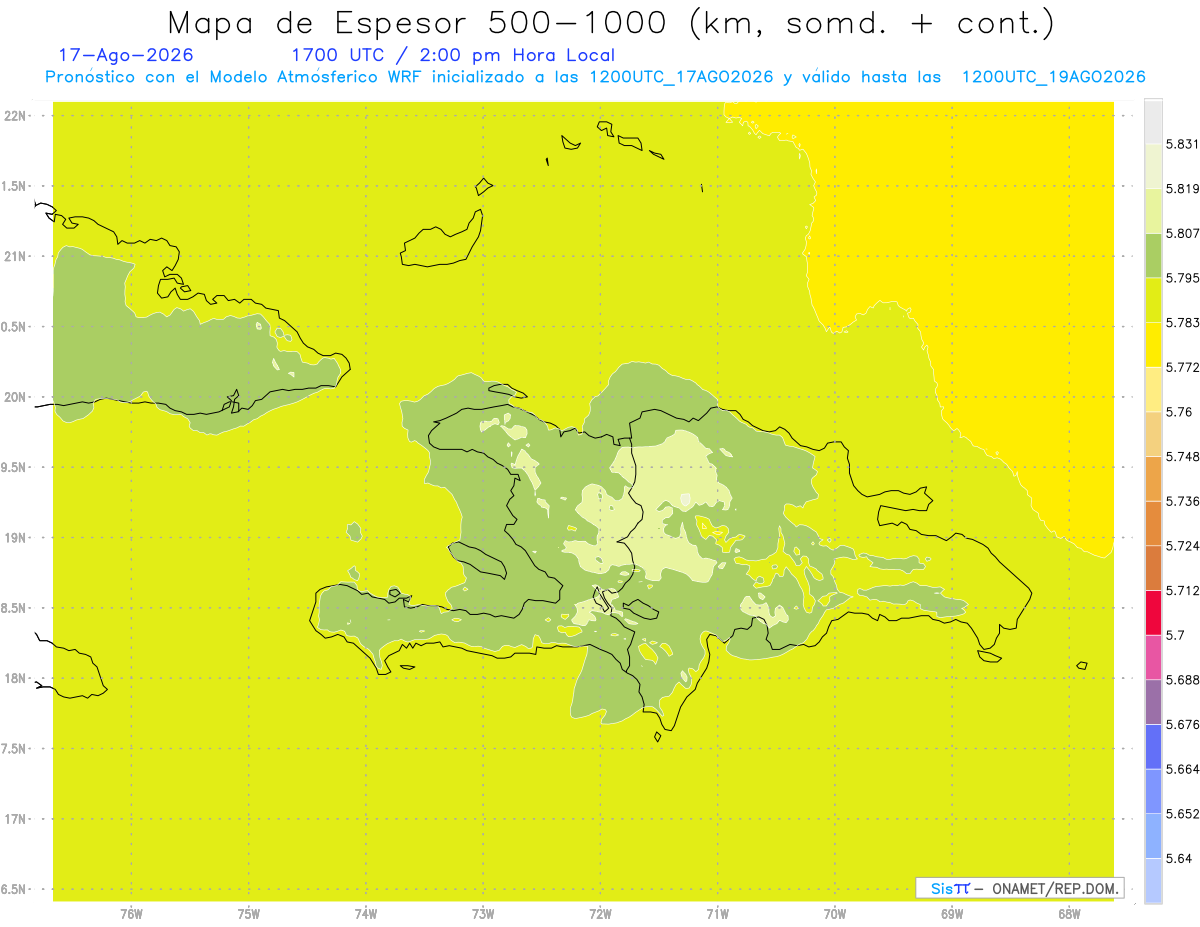Pick the yellow-green legend swatch between 5.783 and 5.795

pyautogui.click(x=1153, y=300)
